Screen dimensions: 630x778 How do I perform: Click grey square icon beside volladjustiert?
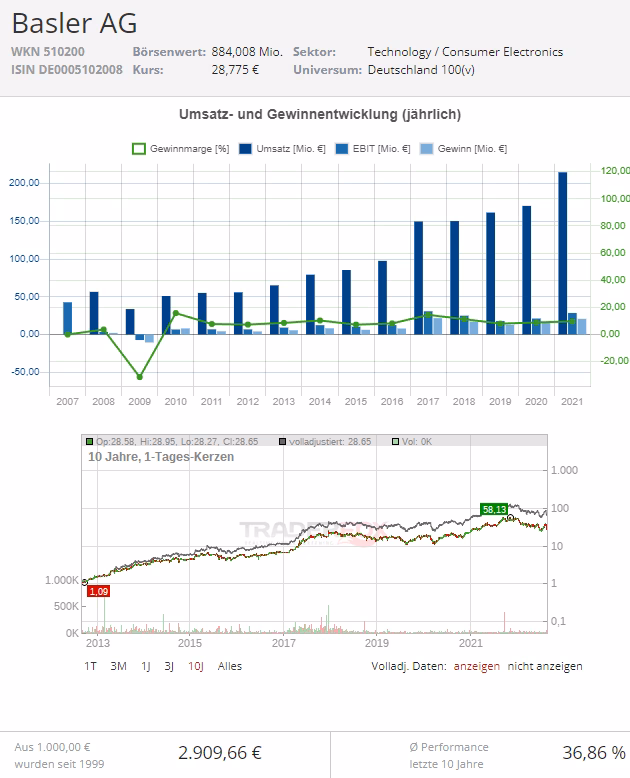coord(284,440)
